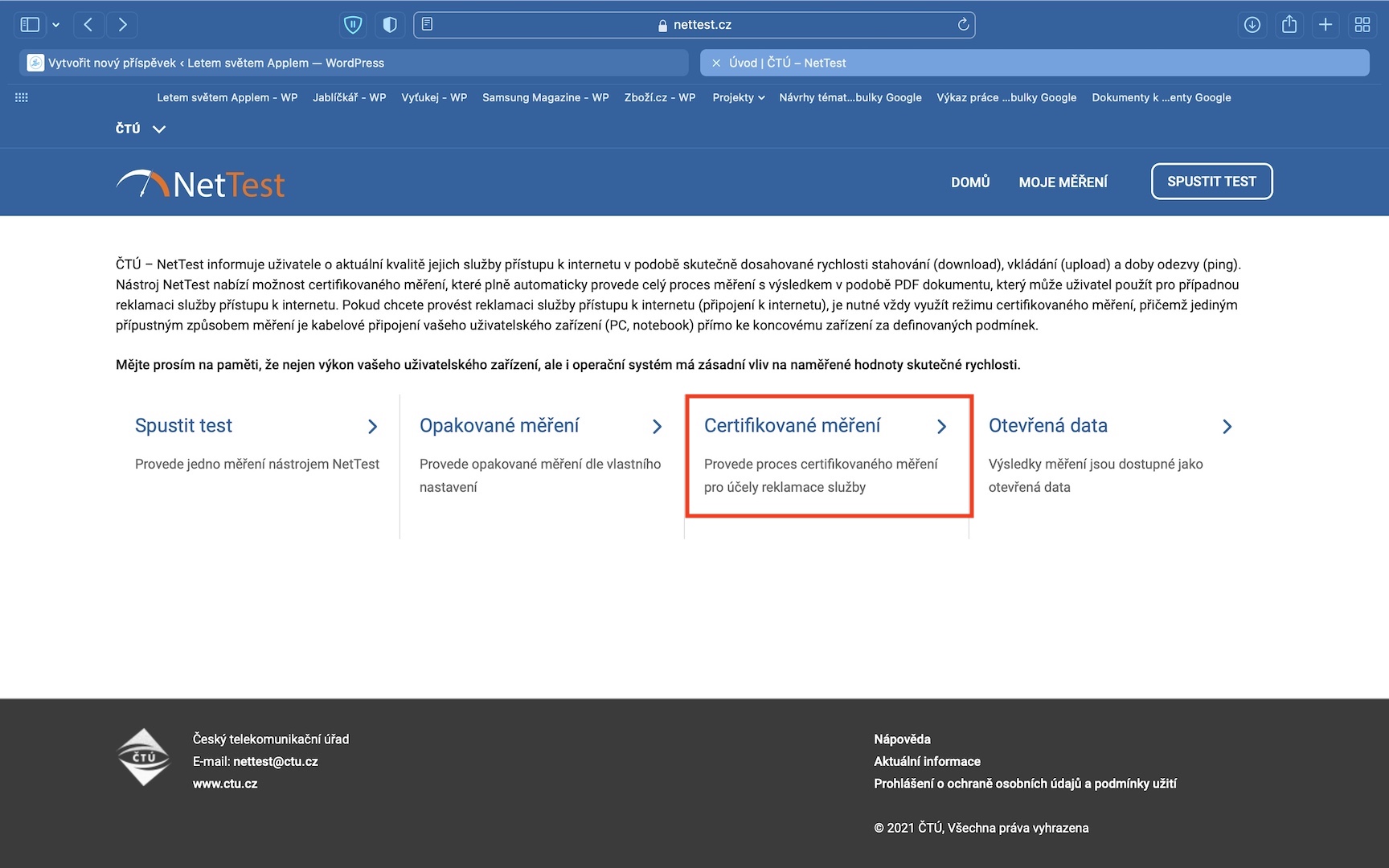Open Dokumenty k... Google bookmark
Screen dimensions: 1389x868
click(x=1162, y=97)
